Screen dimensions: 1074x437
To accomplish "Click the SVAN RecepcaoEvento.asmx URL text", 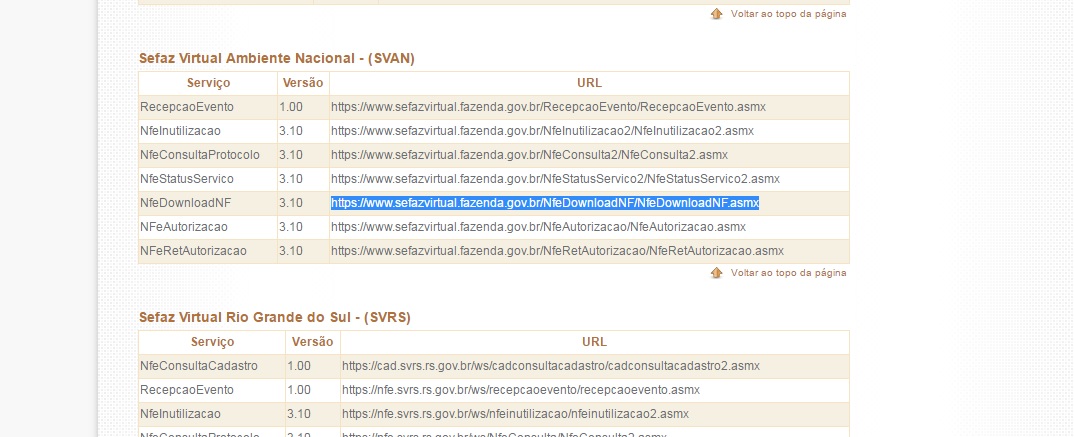I will pos(548,107).
